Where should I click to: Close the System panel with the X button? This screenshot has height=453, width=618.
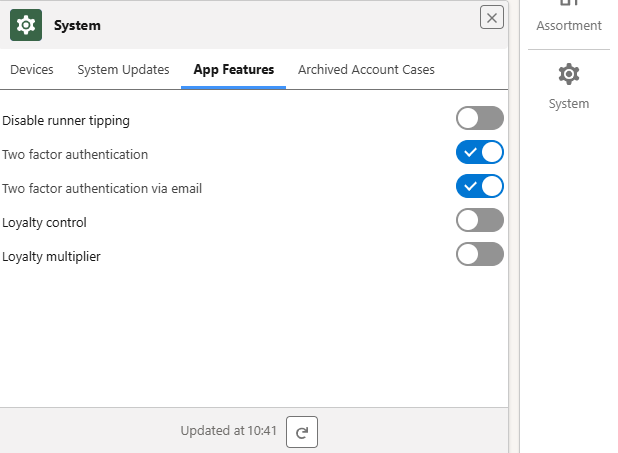(x=491, y=17)
